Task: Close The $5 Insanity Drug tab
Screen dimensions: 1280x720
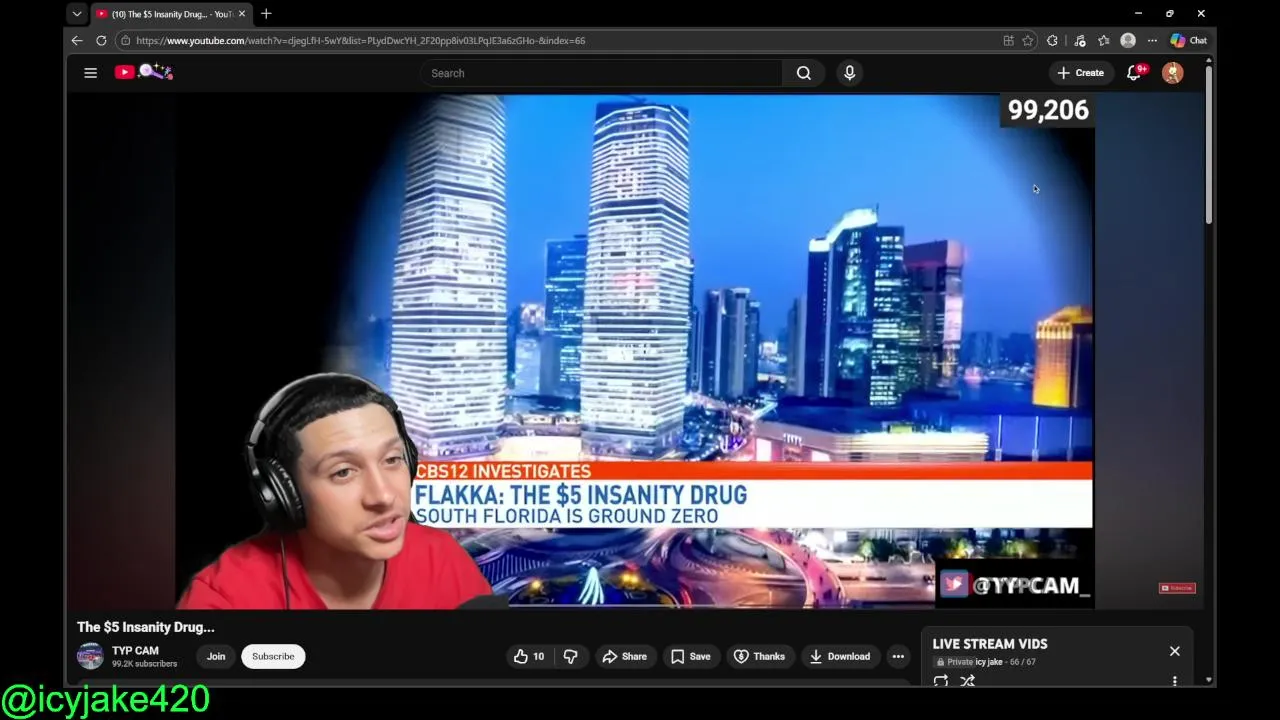Action: tap(241, 14)
